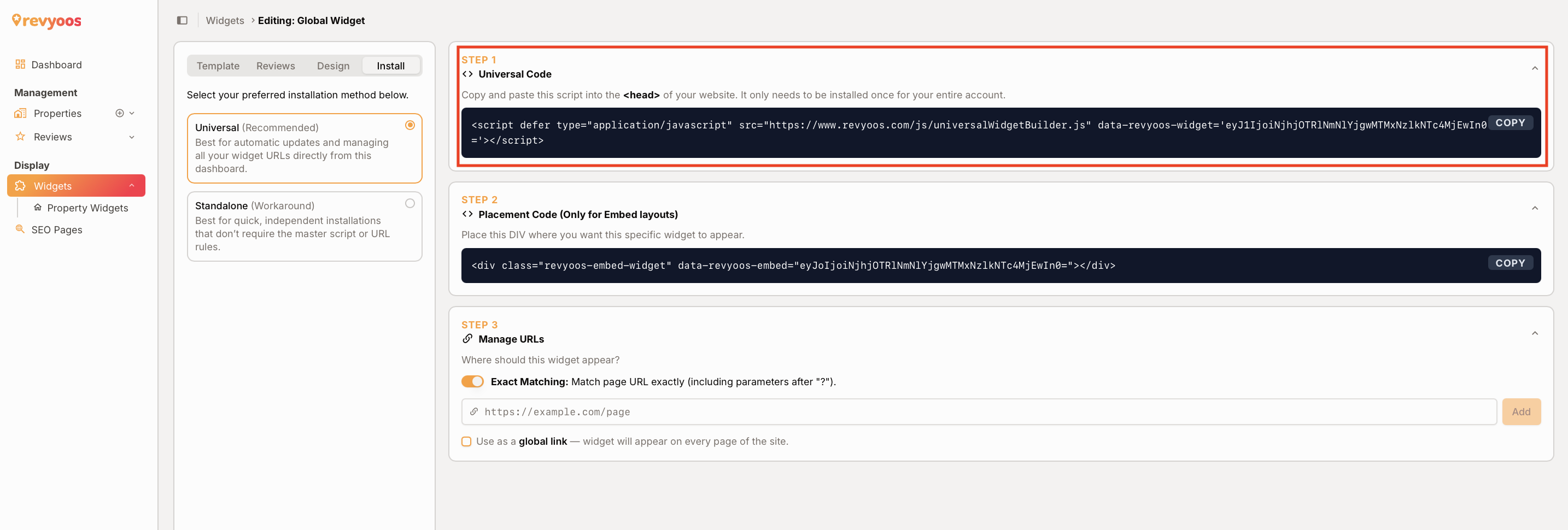The width and height of the screenshot is (1568, 530).
Task: Click the Properties building icon
Action: point(20,113)
